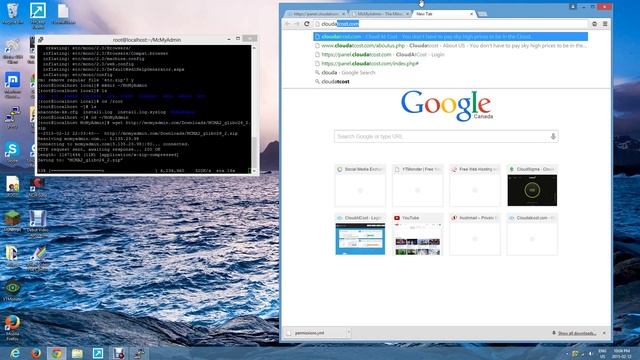Open the Recycle Bin desktop icon
Screen dimensions: 640x360
[12, 13]
